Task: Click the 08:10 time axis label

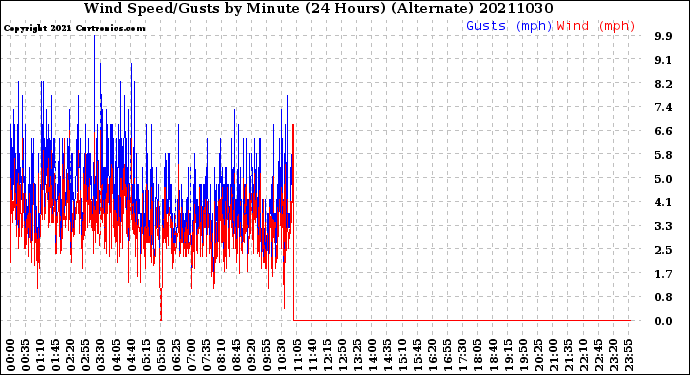Action: click(x=221, y=355)
